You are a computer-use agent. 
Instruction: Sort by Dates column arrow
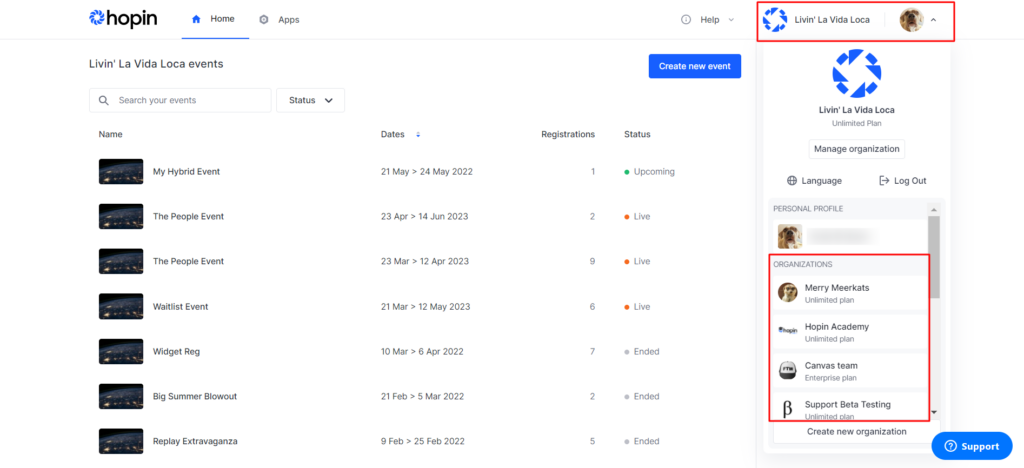click(x=418, y=134)
